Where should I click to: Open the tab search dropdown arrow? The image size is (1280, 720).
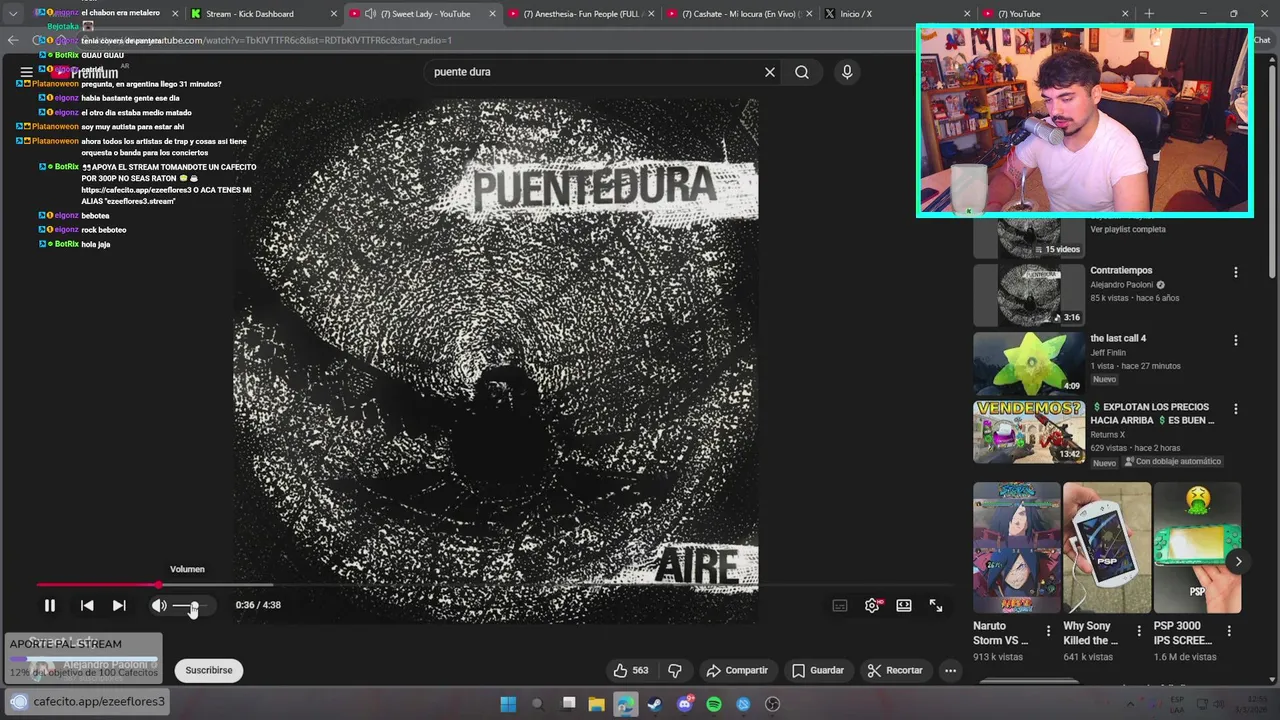point(13,14)
